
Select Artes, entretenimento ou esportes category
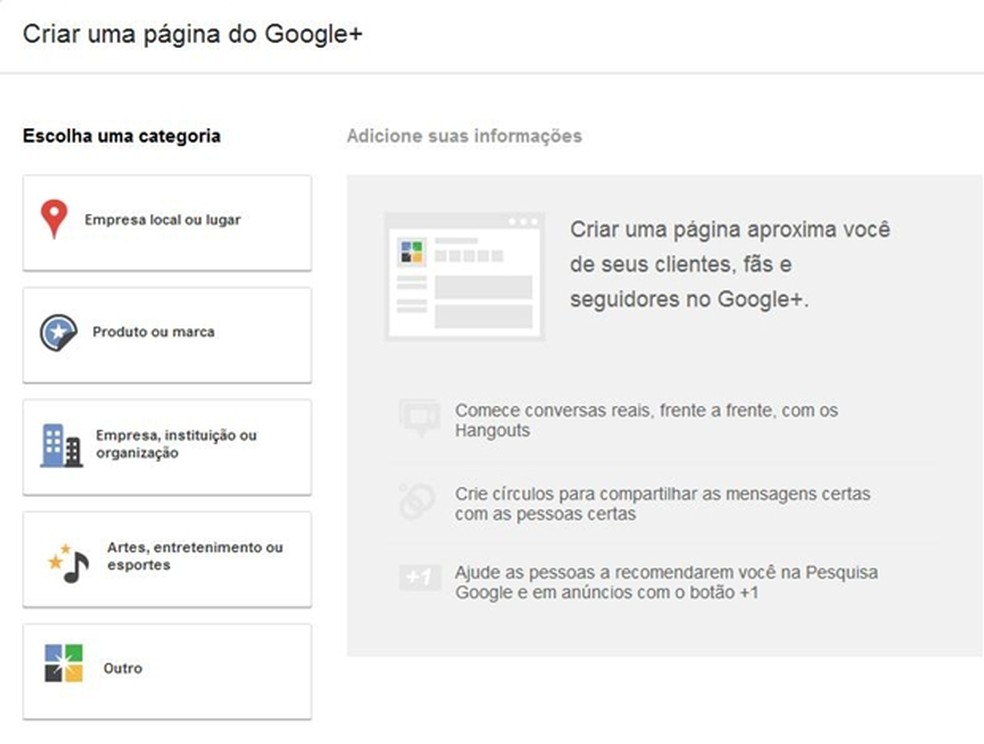pyautogui.click(x=167, y=560)
